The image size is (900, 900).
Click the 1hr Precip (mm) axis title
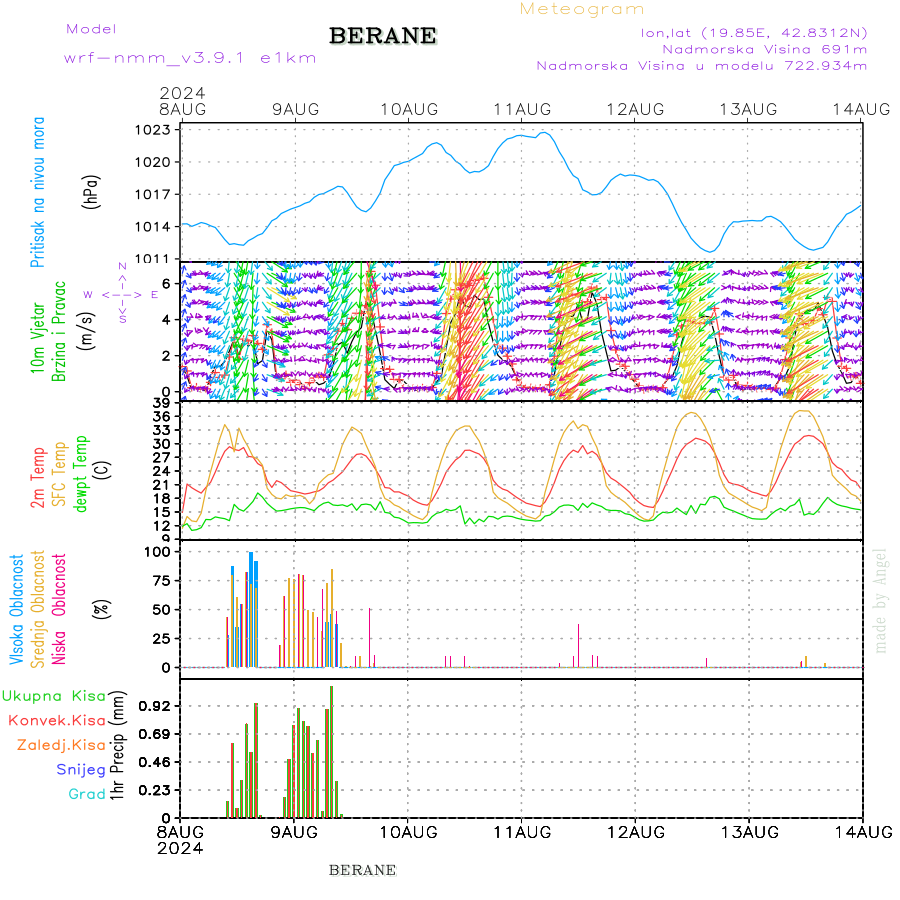pos(117,745)
